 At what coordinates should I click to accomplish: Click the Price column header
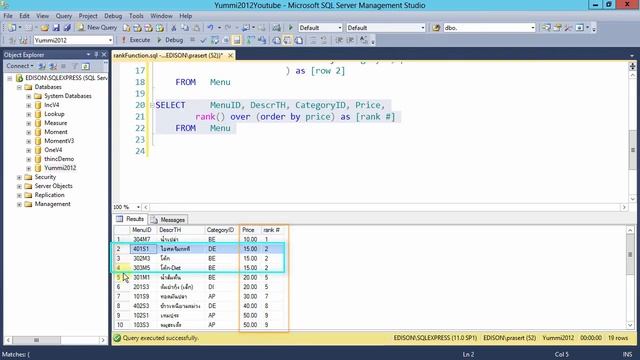[x=250, y=230]
